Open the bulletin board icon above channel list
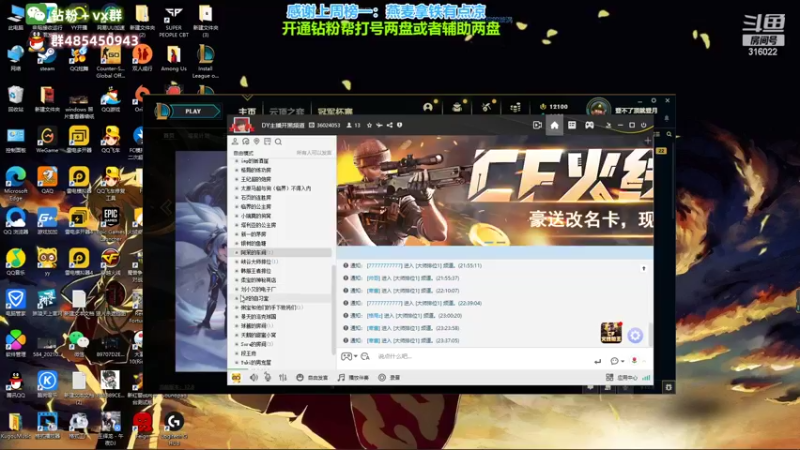The height and width of the screenshot is (450, 800). point(267,141)
